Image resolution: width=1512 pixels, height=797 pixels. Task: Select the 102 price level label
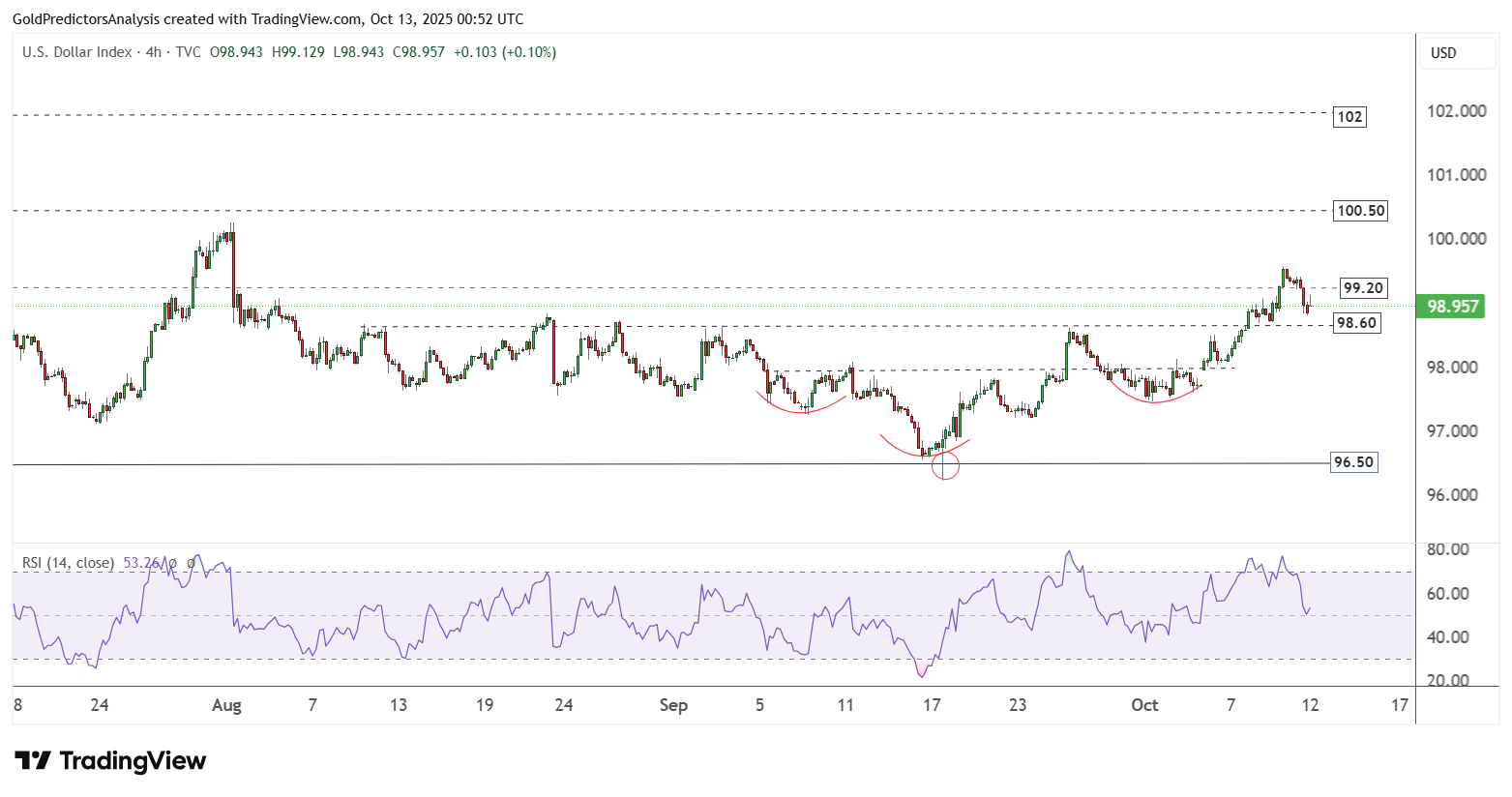click(1349, 117)
